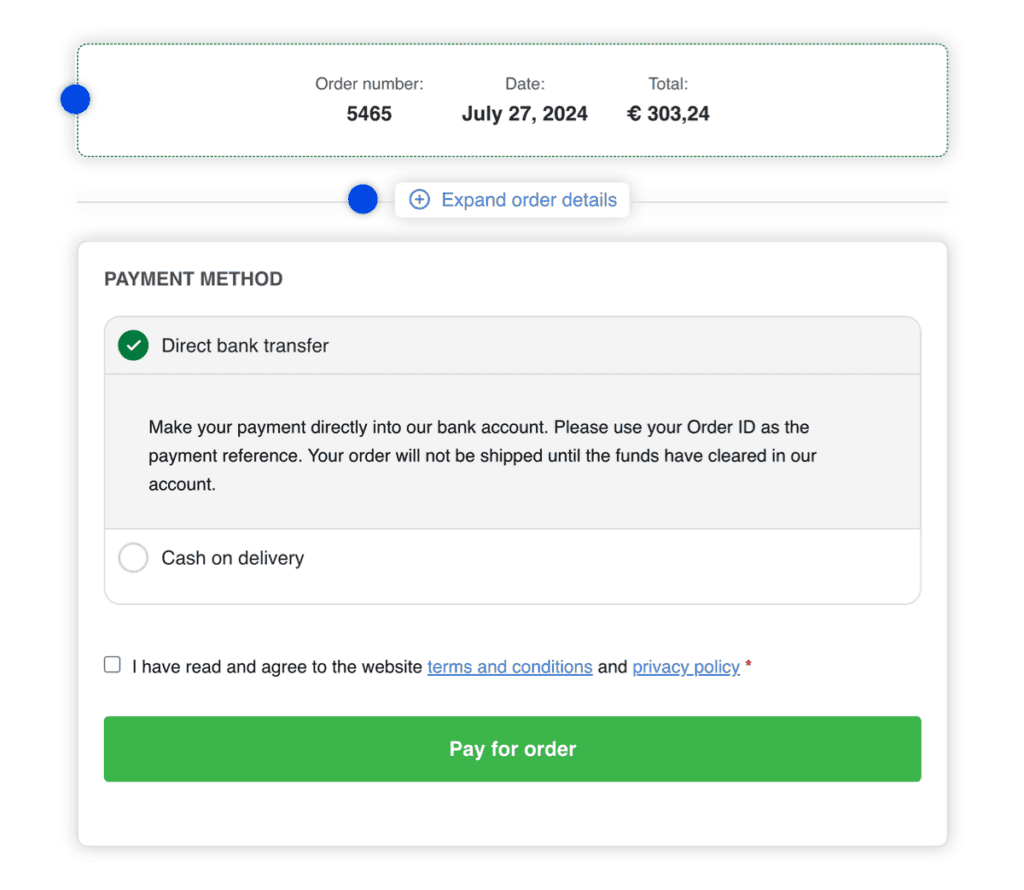Click the order date July 27, 2024
This screenshot has width=1024, height=890.
point(525,114)
